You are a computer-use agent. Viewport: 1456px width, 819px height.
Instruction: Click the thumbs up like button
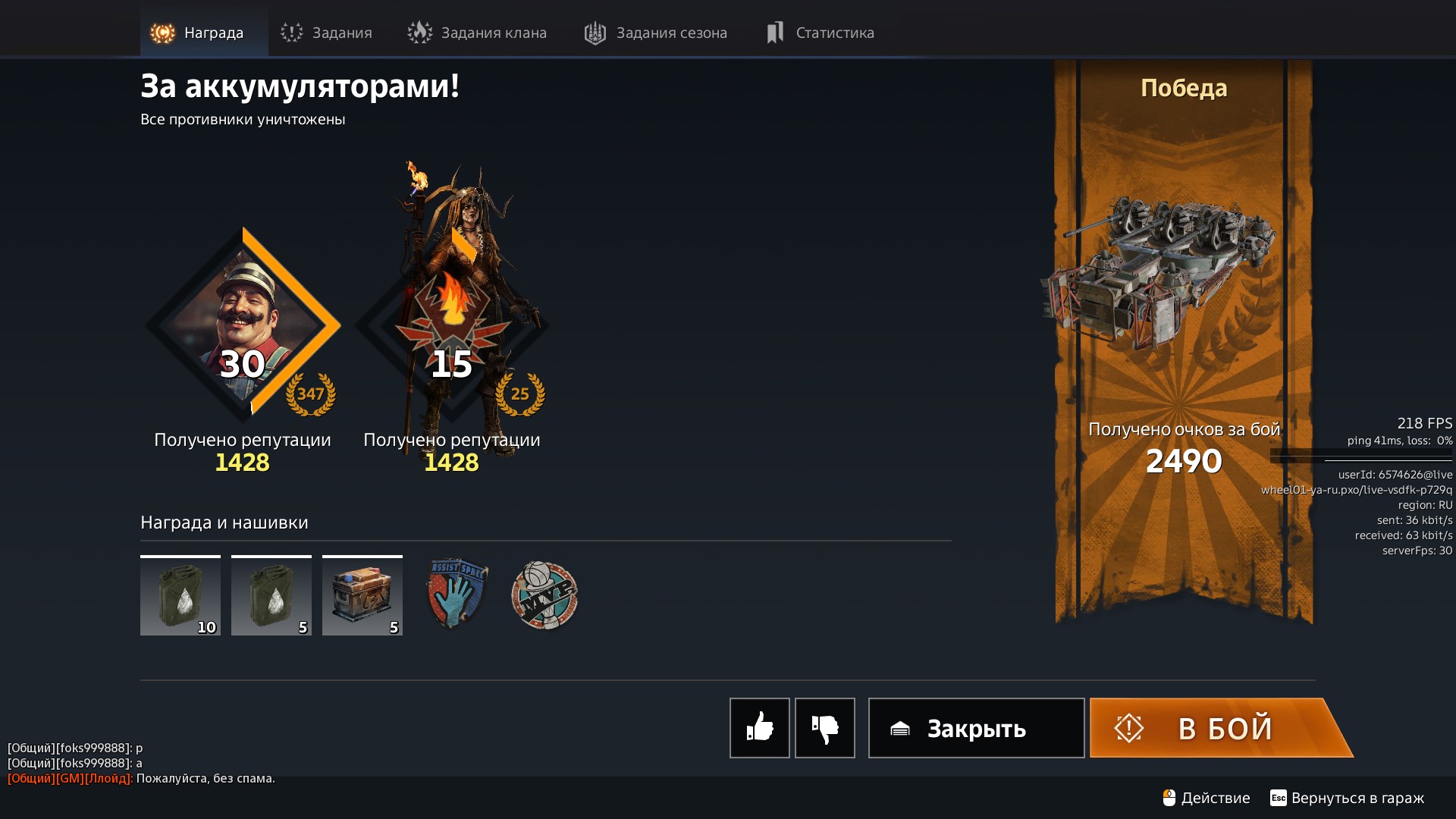(x=759, y=728)
